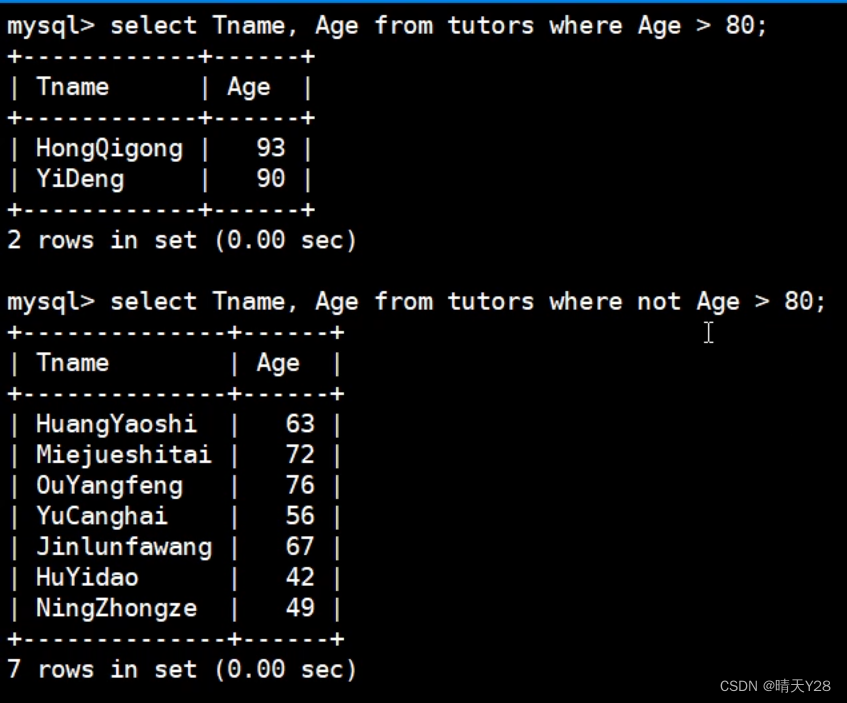Click age 72 in Miejueshitai row

[x=300, y=455]
